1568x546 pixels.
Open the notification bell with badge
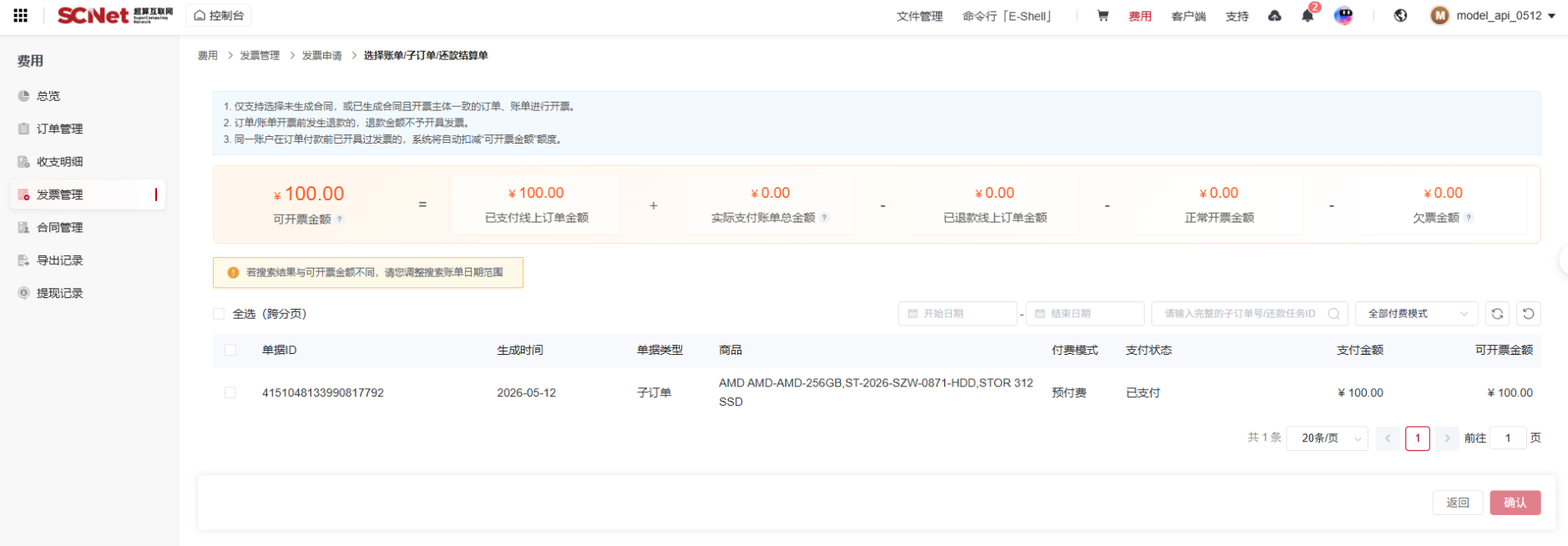[x=1308, y=15]
